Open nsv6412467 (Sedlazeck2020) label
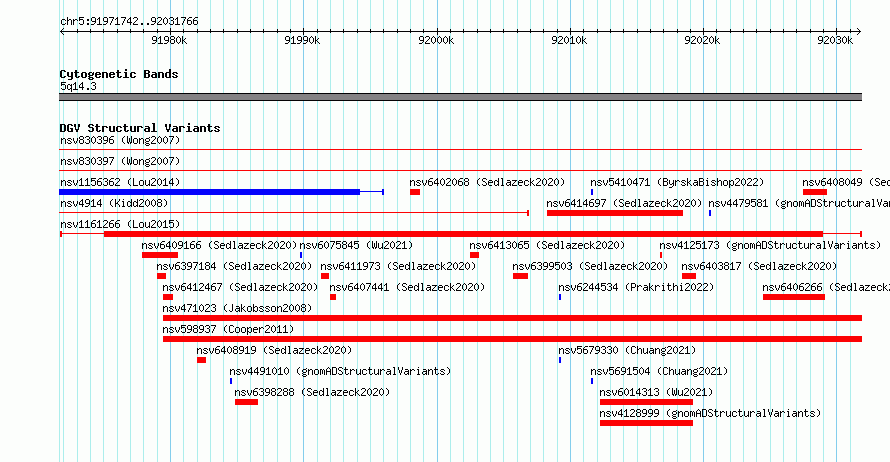The width and height of the screenshot is (890, 462). click(240, 287)
